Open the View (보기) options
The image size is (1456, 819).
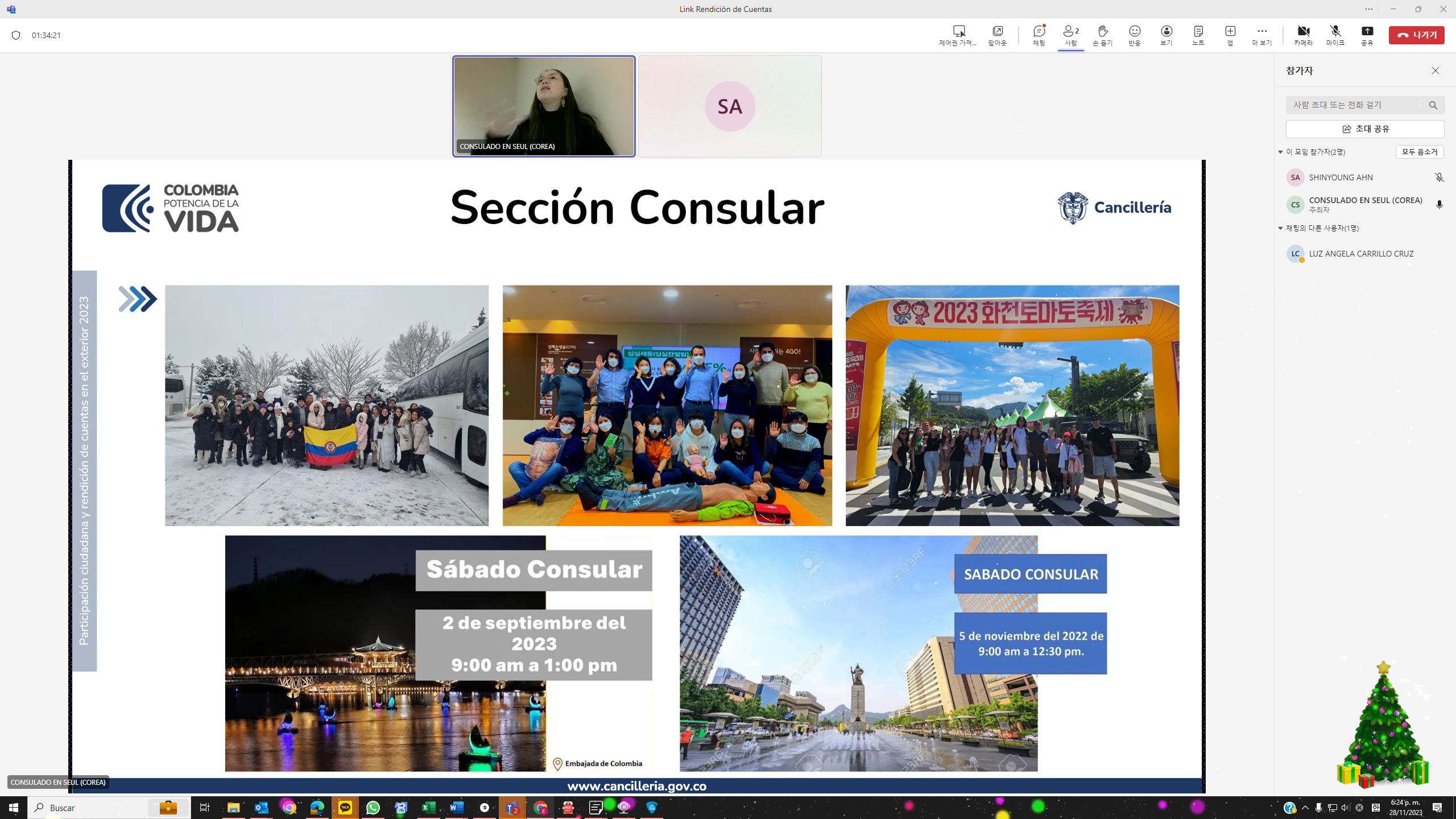point(1167,35)
